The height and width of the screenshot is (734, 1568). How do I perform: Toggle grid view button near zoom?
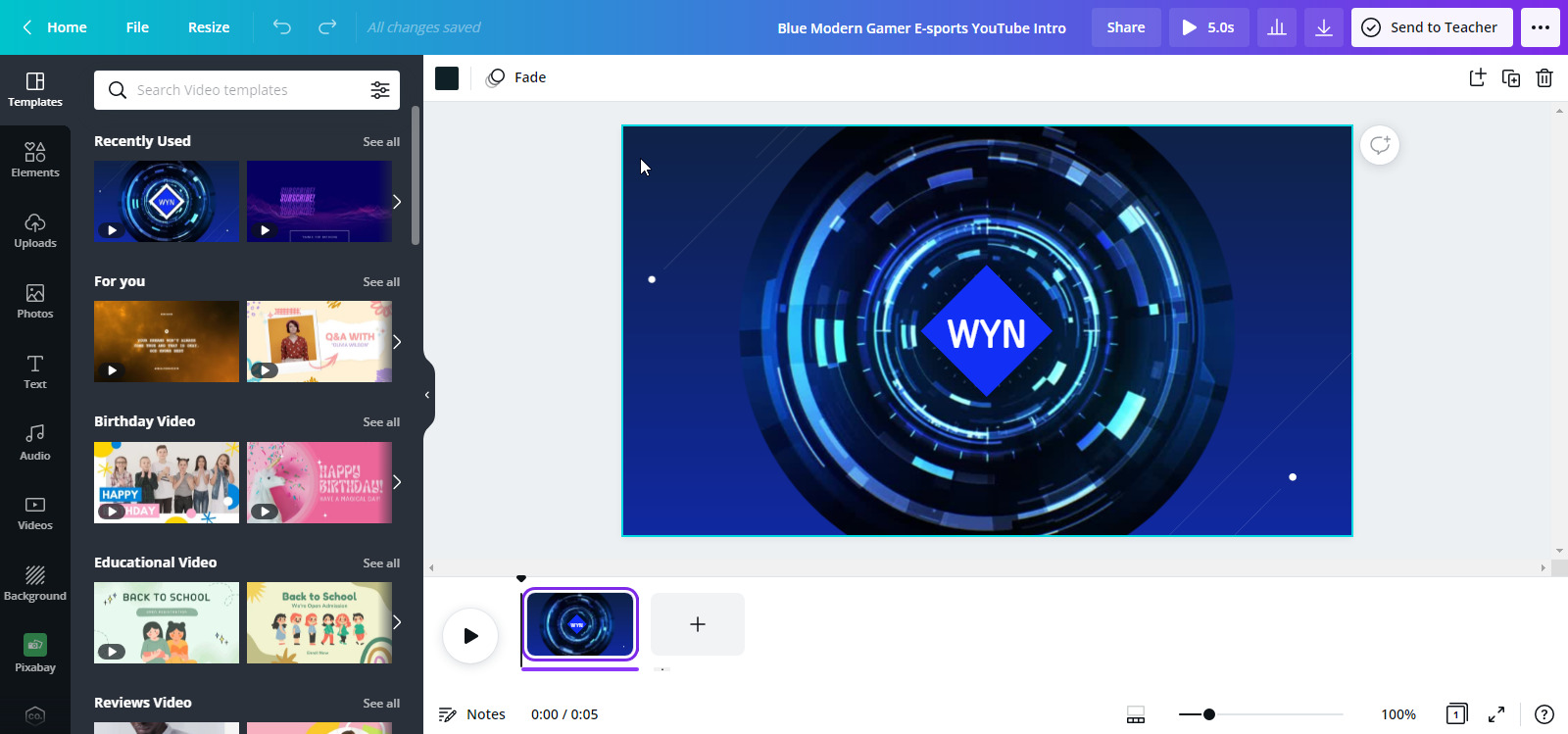point(1136,714)
